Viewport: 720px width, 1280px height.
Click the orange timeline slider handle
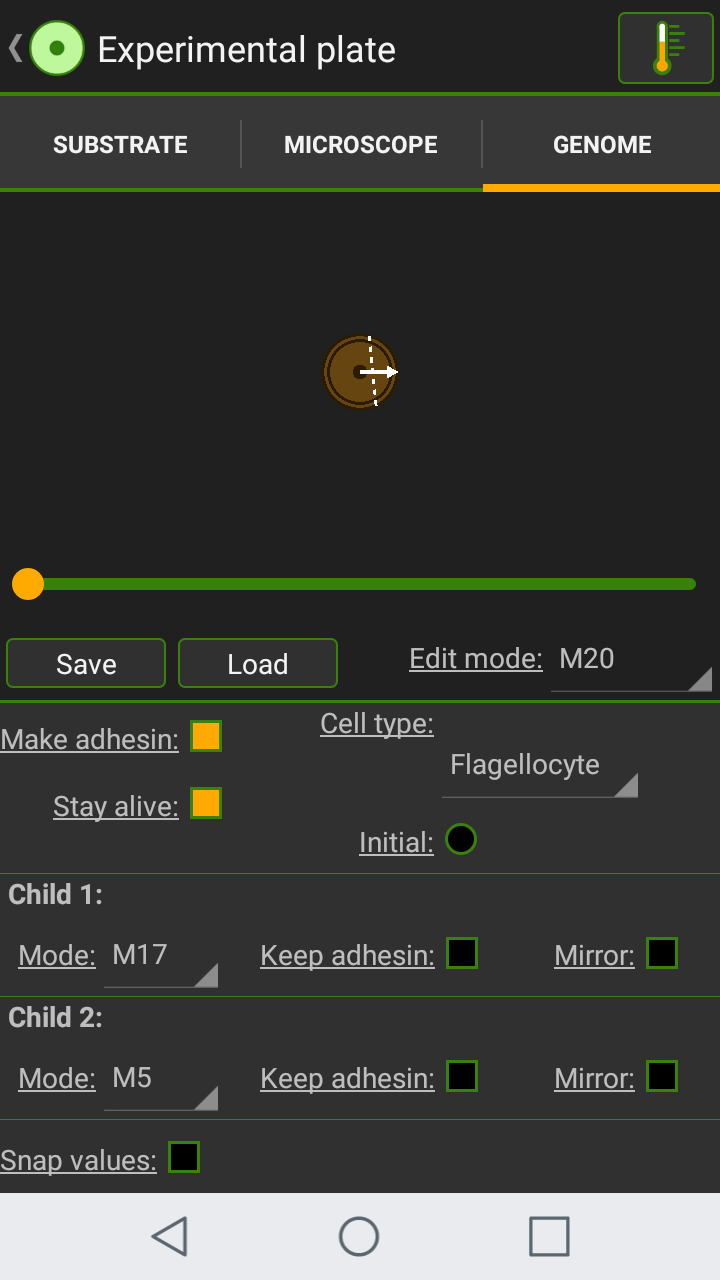pos(28,584)
